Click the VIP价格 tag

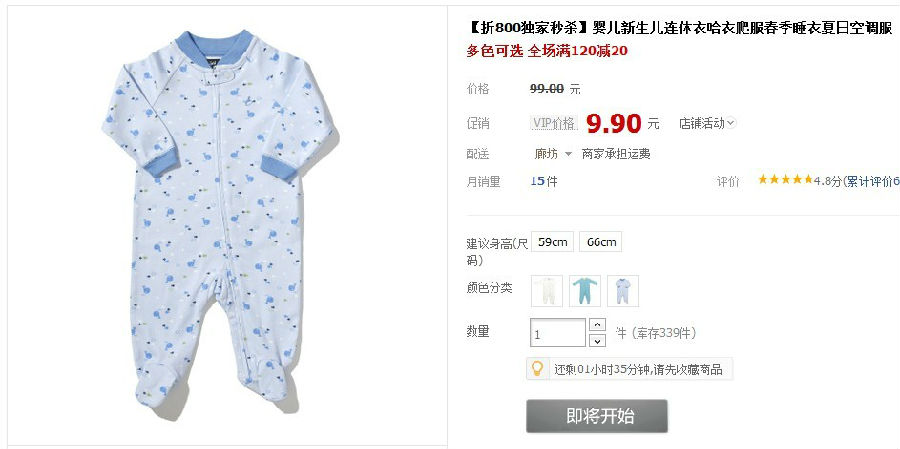(553, 123)
